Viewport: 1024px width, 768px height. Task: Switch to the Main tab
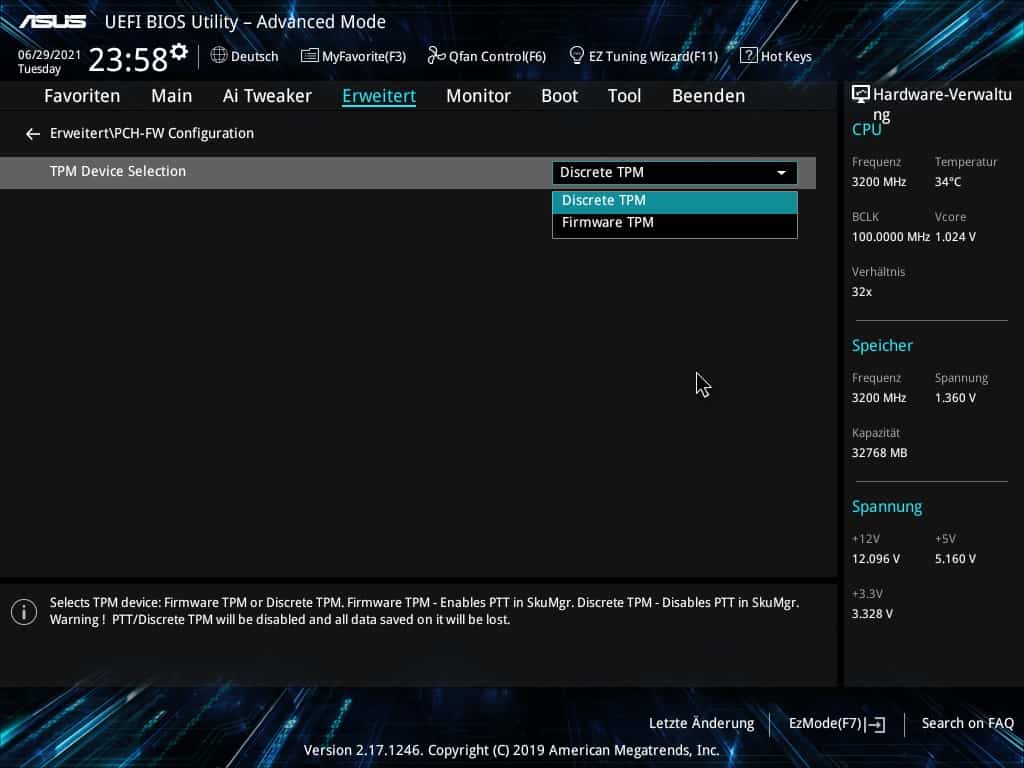tap(172, 96)
